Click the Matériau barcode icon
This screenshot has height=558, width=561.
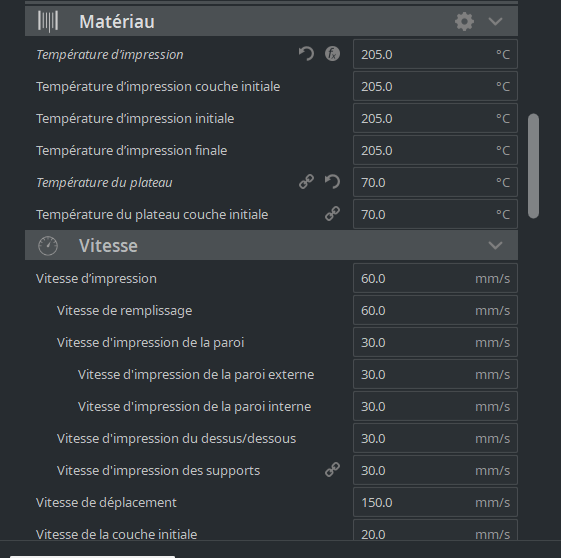pyautogui.click(x=48, y=21)
